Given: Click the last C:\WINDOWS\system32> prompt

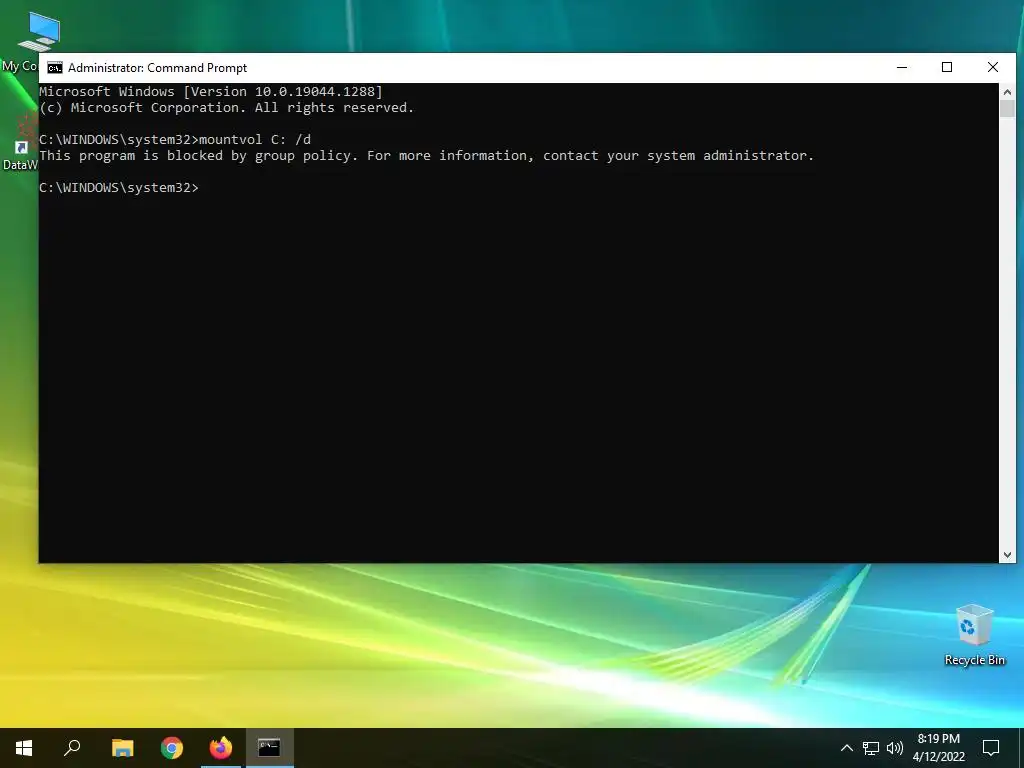Looking at the screenshot, I should coord(119,187).
